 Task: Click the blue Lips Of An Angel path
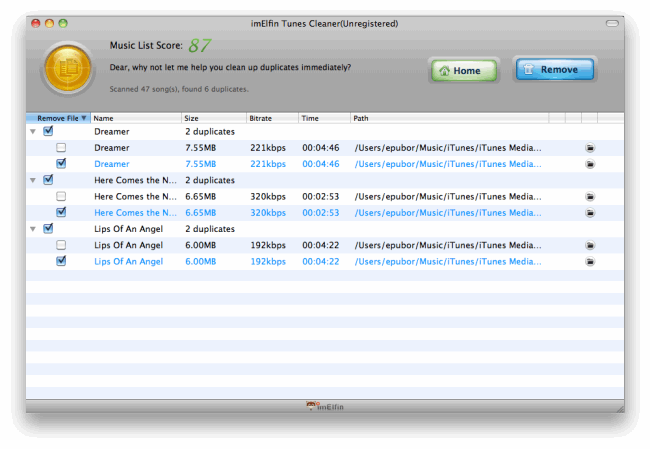point(448,262)
